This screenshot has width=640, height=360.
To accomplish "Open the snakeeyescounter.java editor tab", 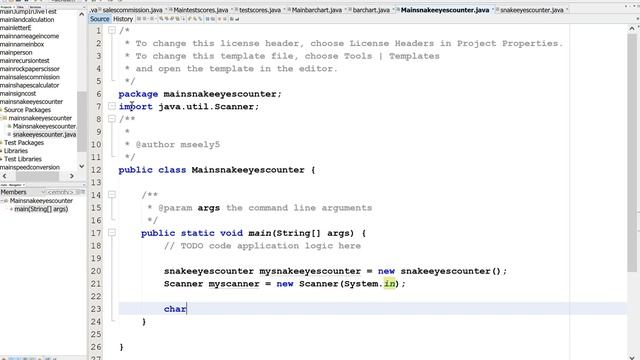I will pyautogui.click(x=531, y=10).
